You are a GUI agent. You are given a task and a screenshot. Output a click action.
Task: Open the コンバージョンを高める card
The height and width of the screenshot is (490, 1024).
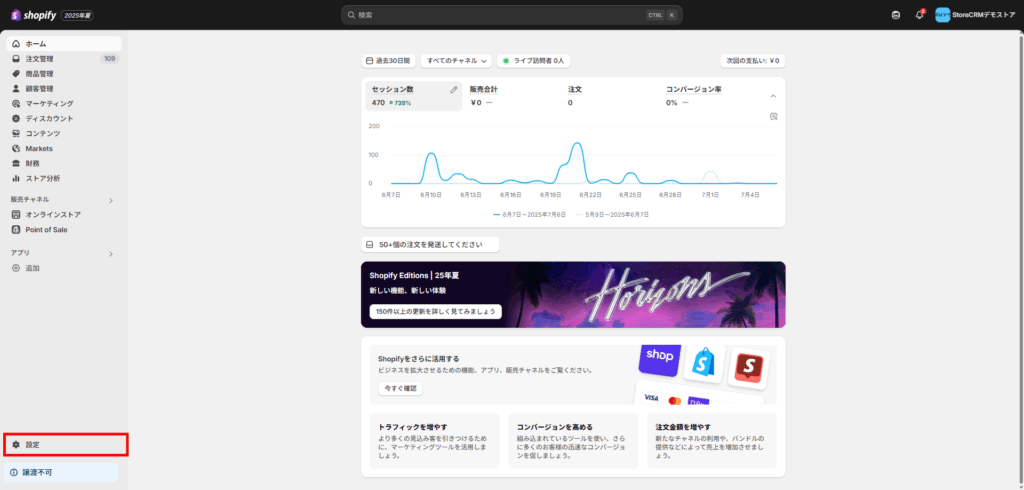tap(573, 441)
